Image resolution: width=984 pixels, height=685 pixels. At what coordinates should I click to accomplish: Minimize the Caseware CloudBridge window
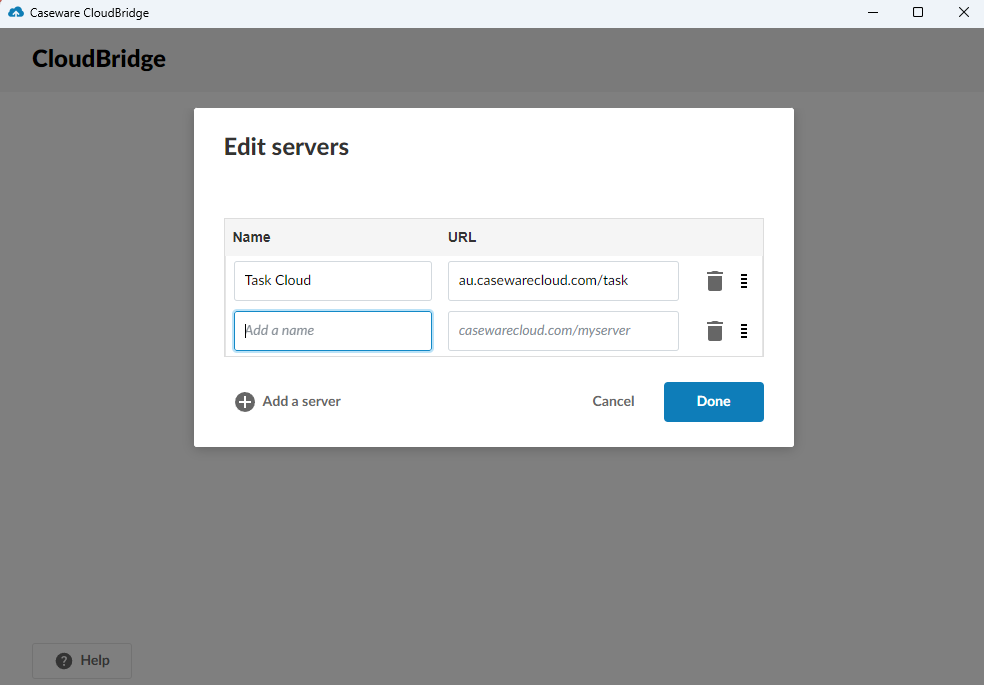[x=872, y=13]
